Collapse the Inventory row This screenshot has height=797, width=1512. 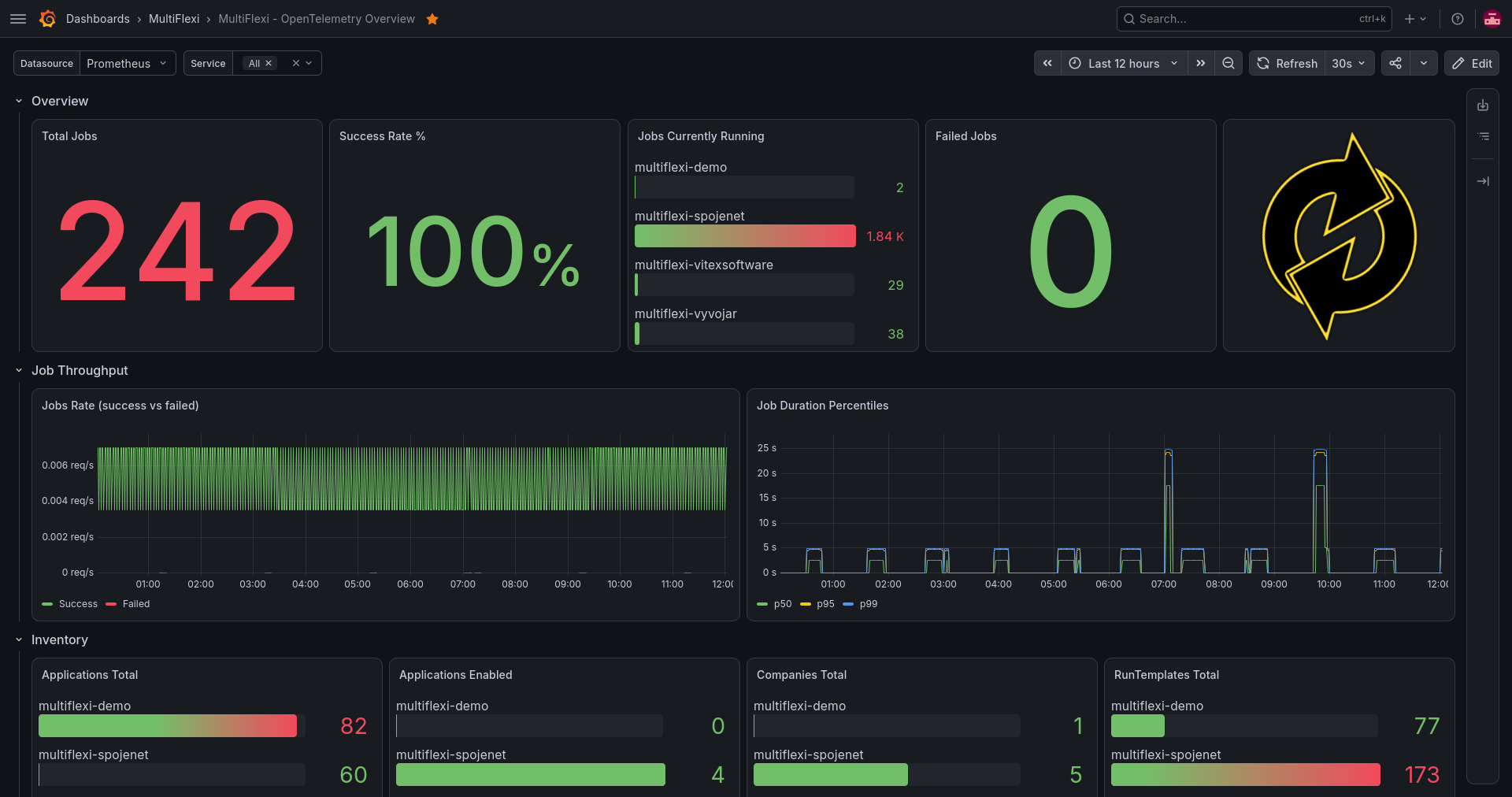(x=19, y=639)
